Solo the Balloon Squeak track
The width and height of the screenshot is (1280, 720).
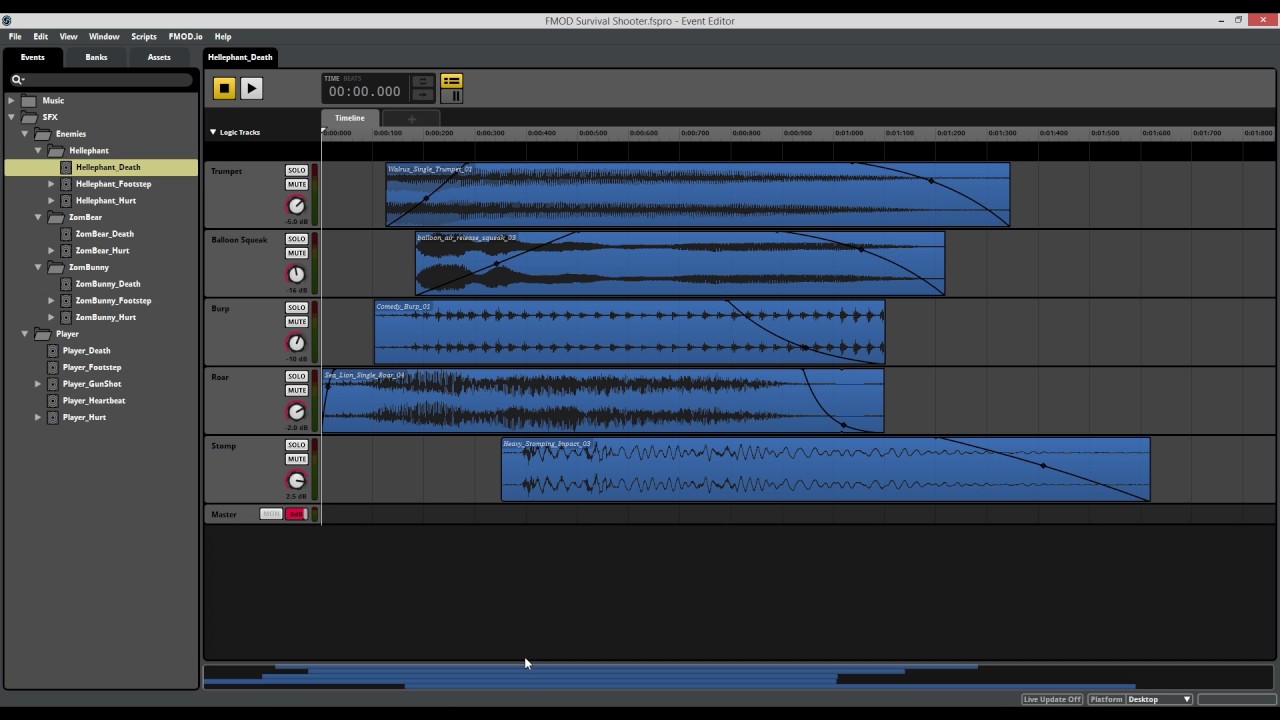[x=296, y=239]
